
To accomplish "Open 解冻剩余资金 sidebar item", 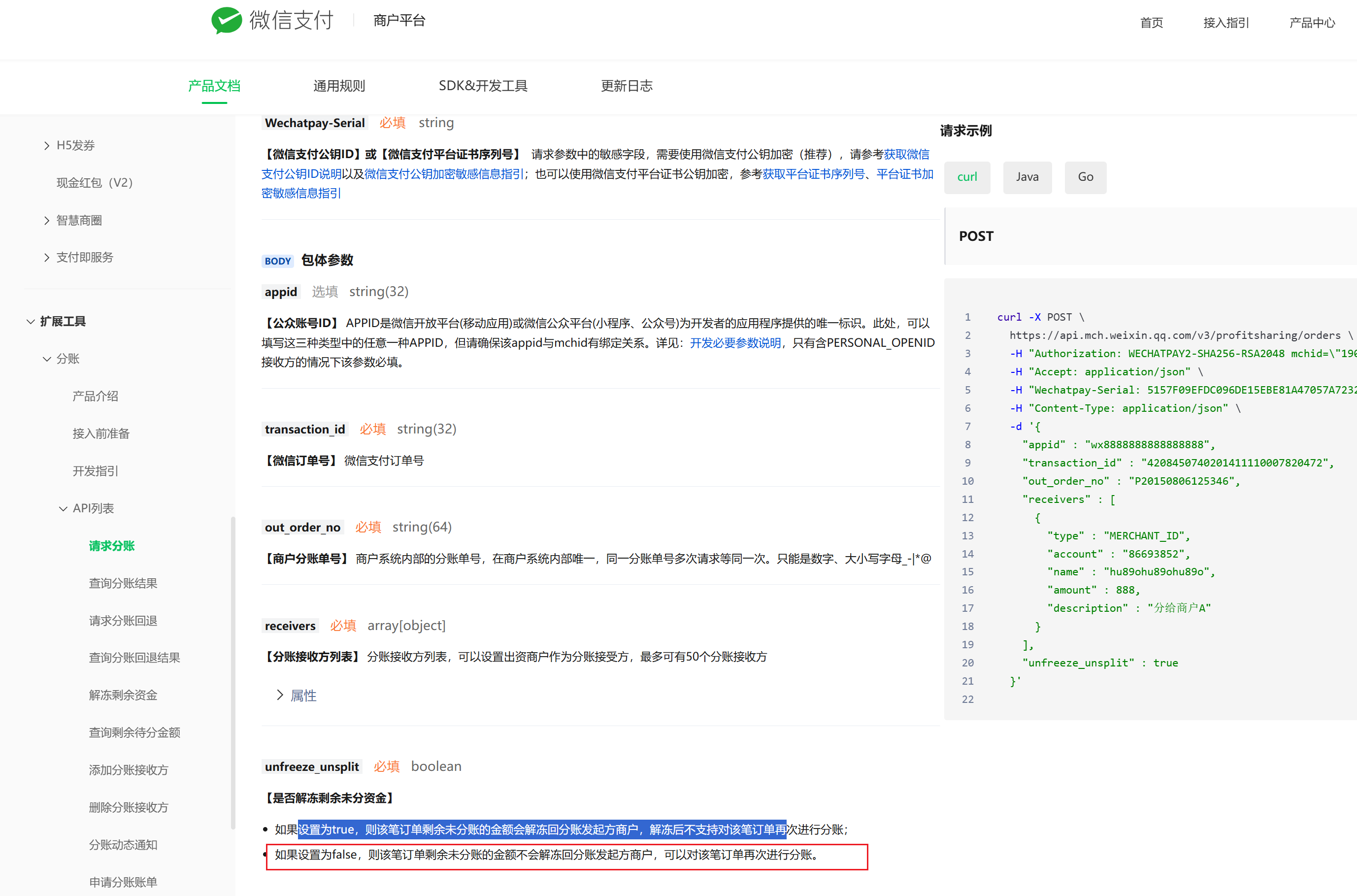I will coord(123,695).
